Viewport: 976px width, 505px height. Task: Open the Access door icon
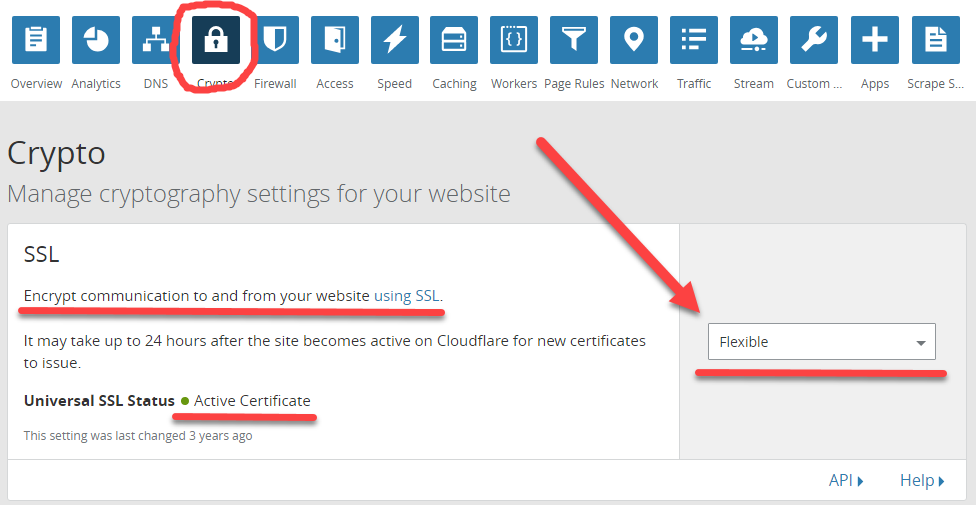click(335, 40)
